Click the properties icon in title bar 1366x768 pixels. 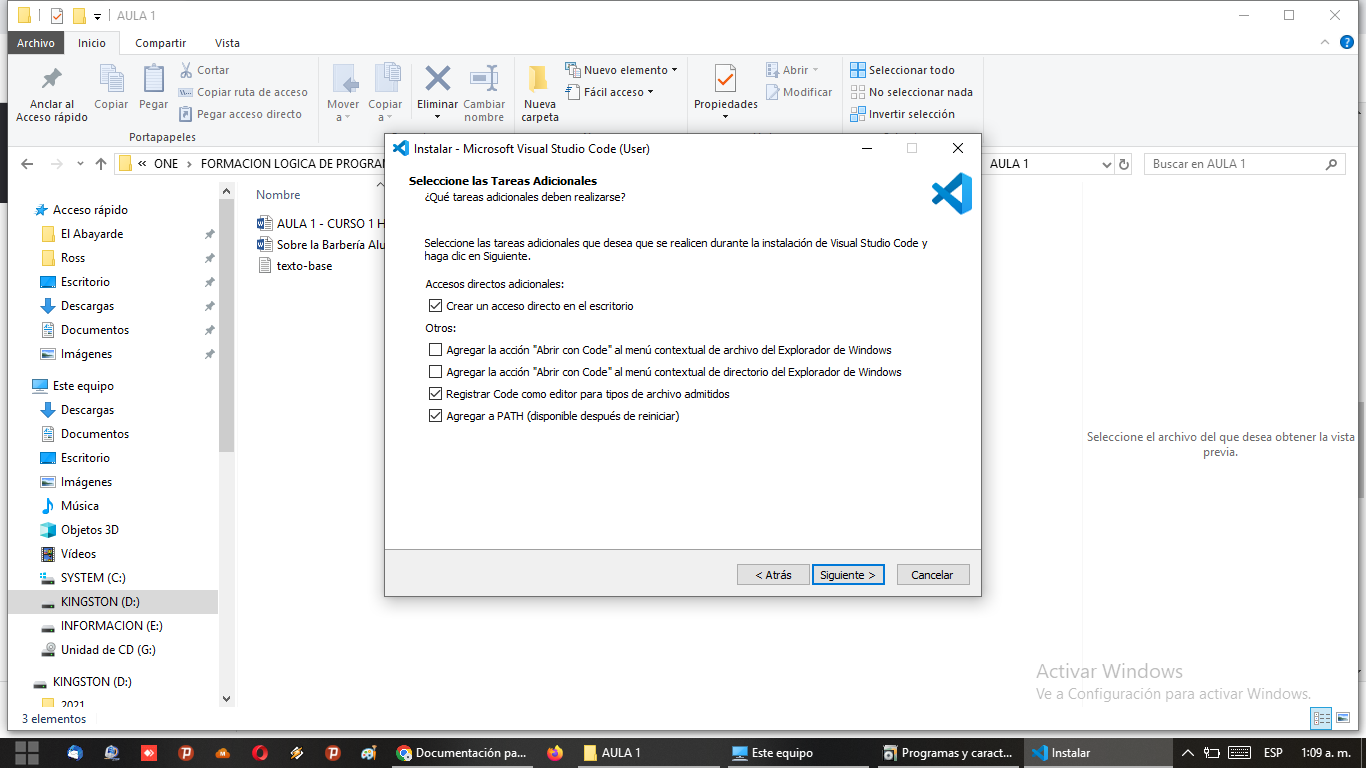pyautogui.click(x=57, y=15)
